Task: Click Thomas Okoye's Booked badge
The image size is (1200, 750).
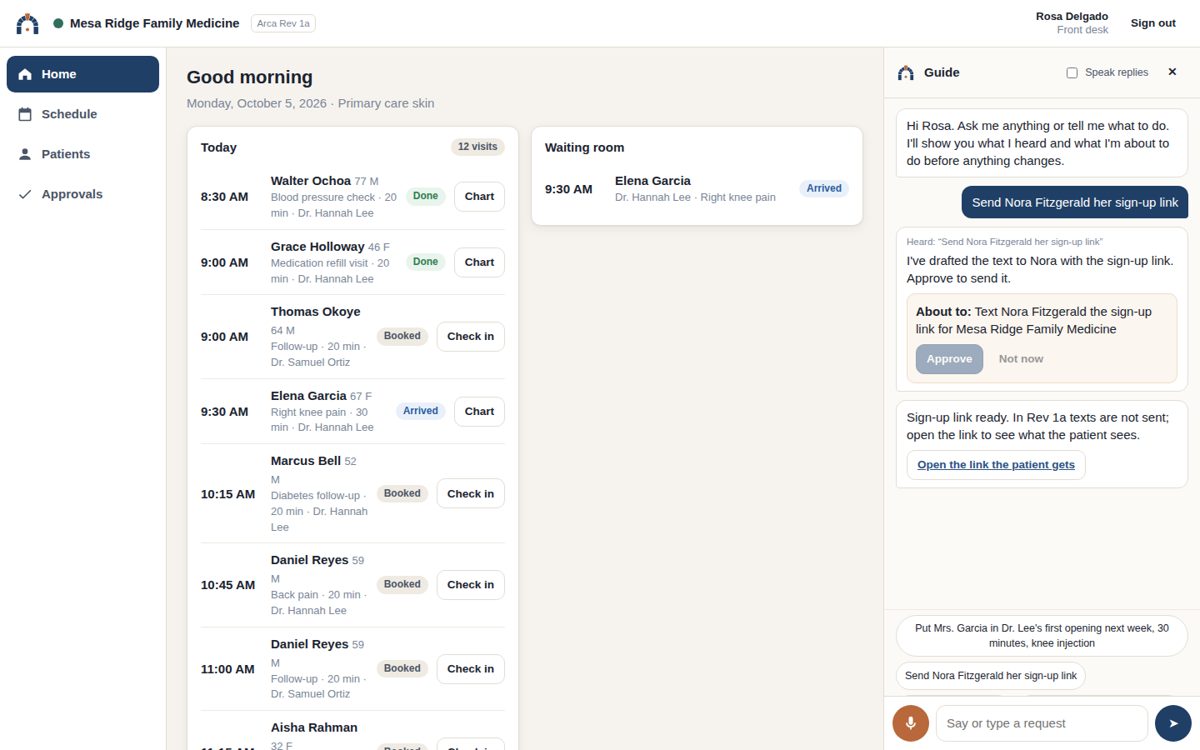Action: point(402,336)
